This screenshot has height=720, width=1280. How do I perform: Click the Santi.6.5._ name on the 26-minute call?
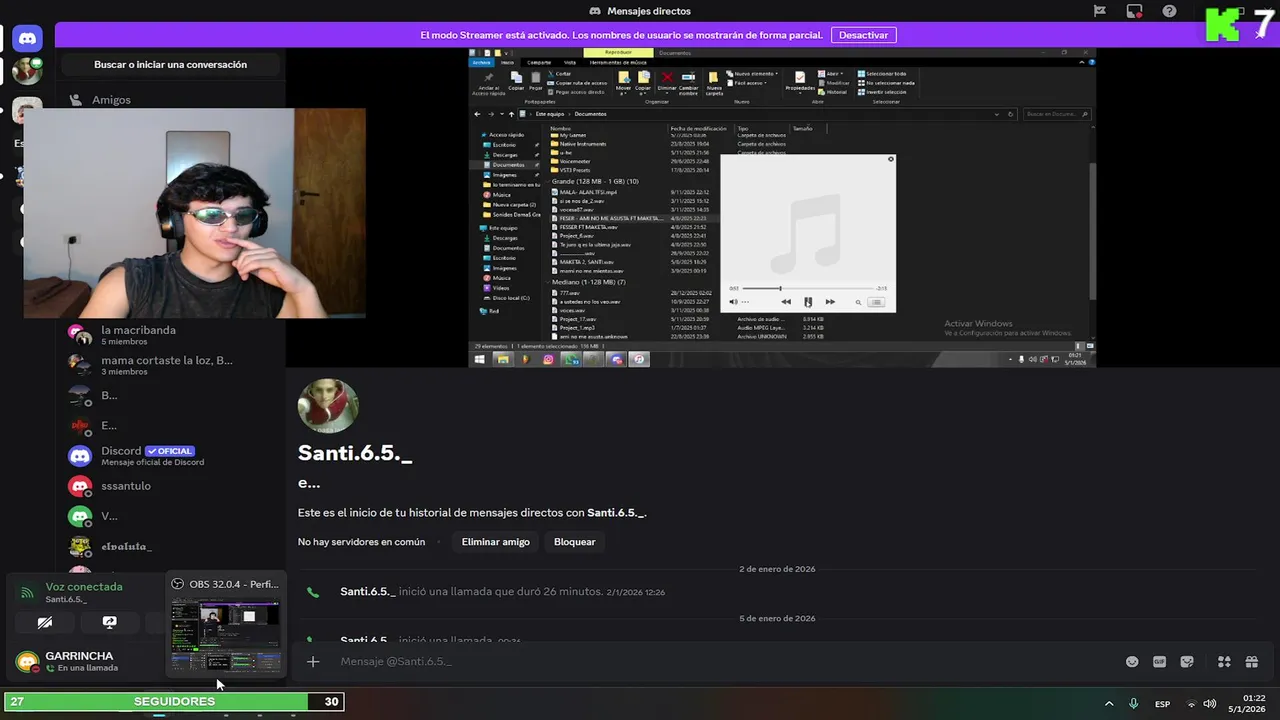click(367, 592)
